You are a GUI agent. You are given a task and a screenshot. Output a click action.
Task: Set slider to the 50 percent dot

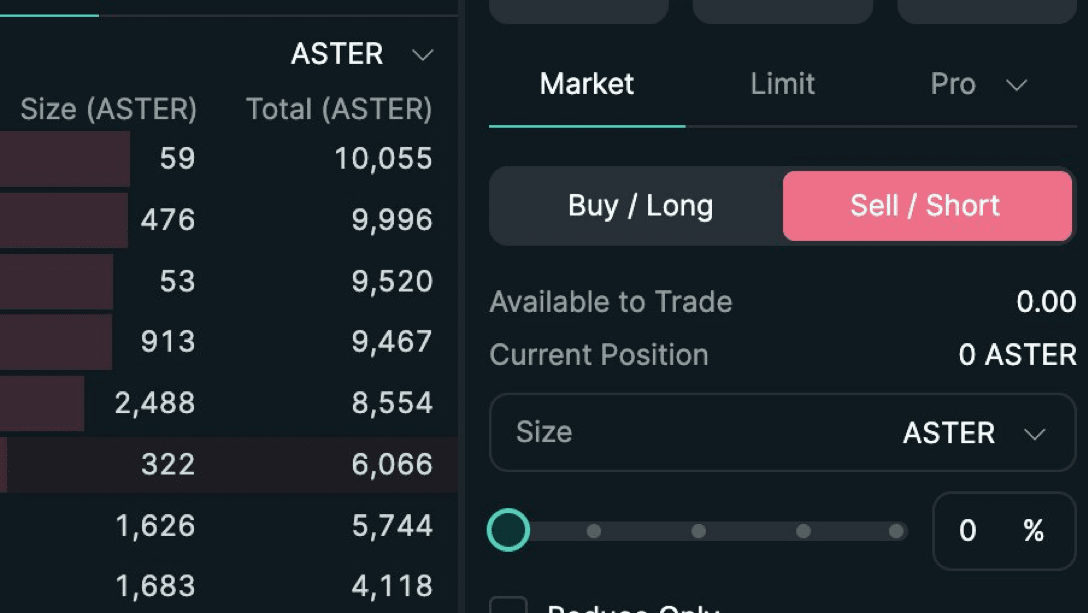(699, 531)
